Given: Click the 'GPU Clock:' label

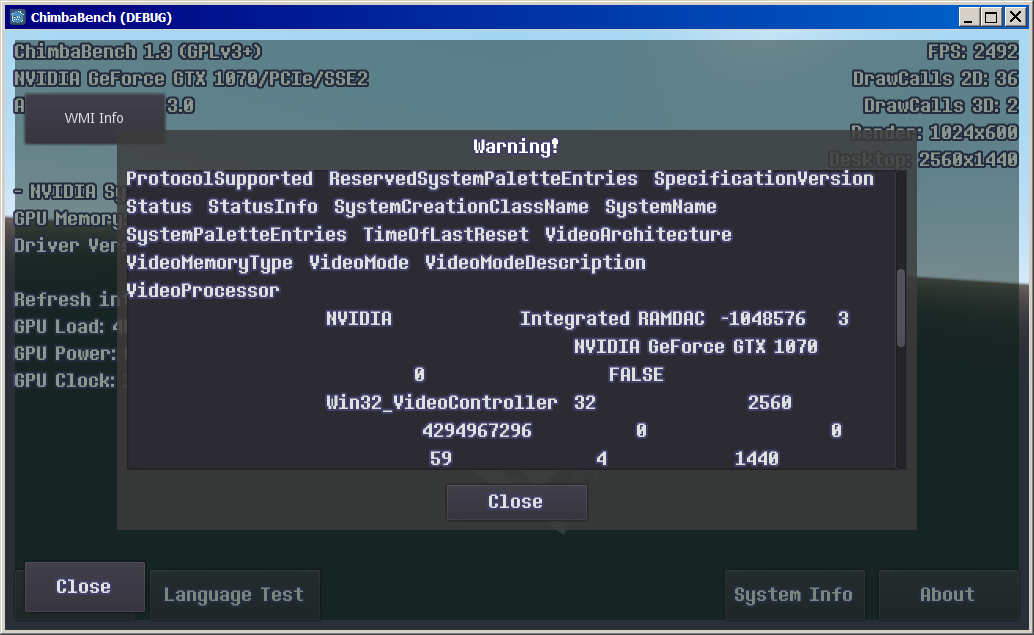Looking at the screenshot, I should point(65,381).
